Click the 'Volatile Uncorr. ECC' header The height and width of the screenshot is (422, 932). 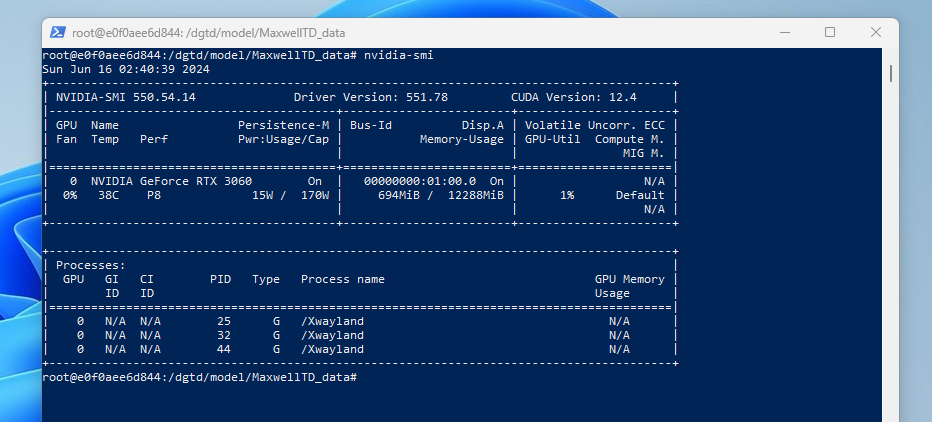pyautogui.click(x=595, y=125)
